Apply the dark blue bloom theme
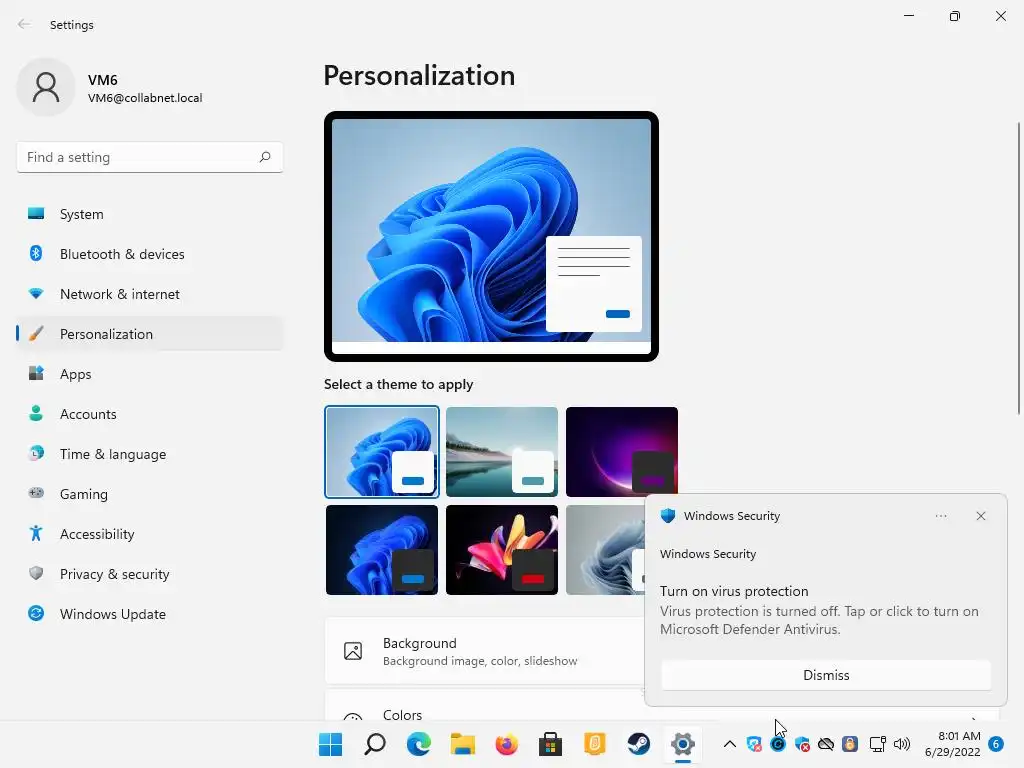The width and height of the screenshot is (1024, 768). click(381, 550)
